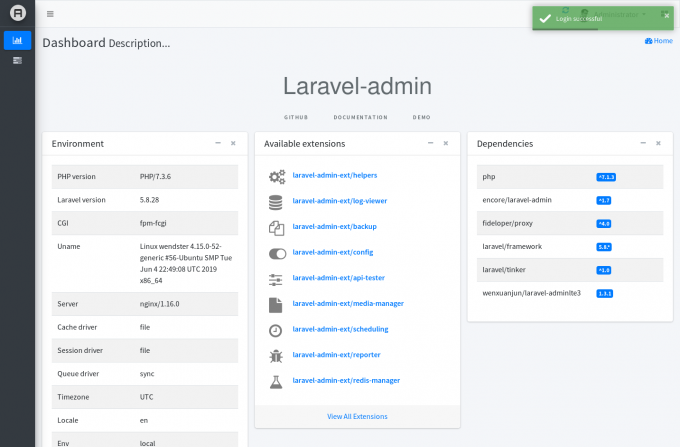
Task: Click the file icon for media-manager
Action: click(x=275, y=305)
